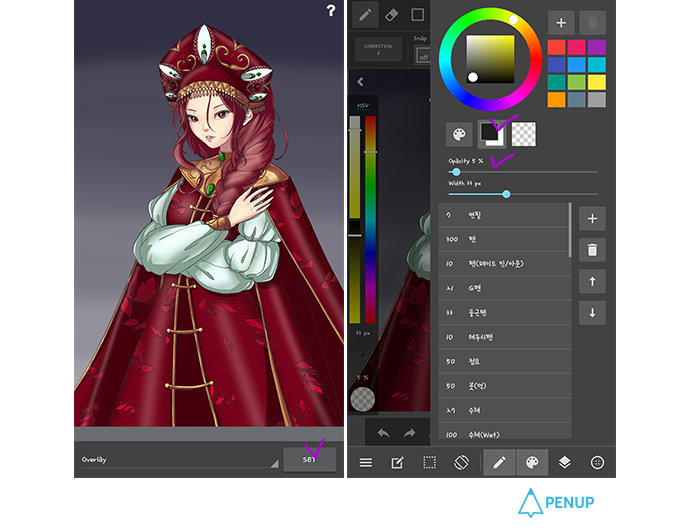Select the G펜 brush row
The height and width of the screenshot is (528, 690).
click(505, 288)
